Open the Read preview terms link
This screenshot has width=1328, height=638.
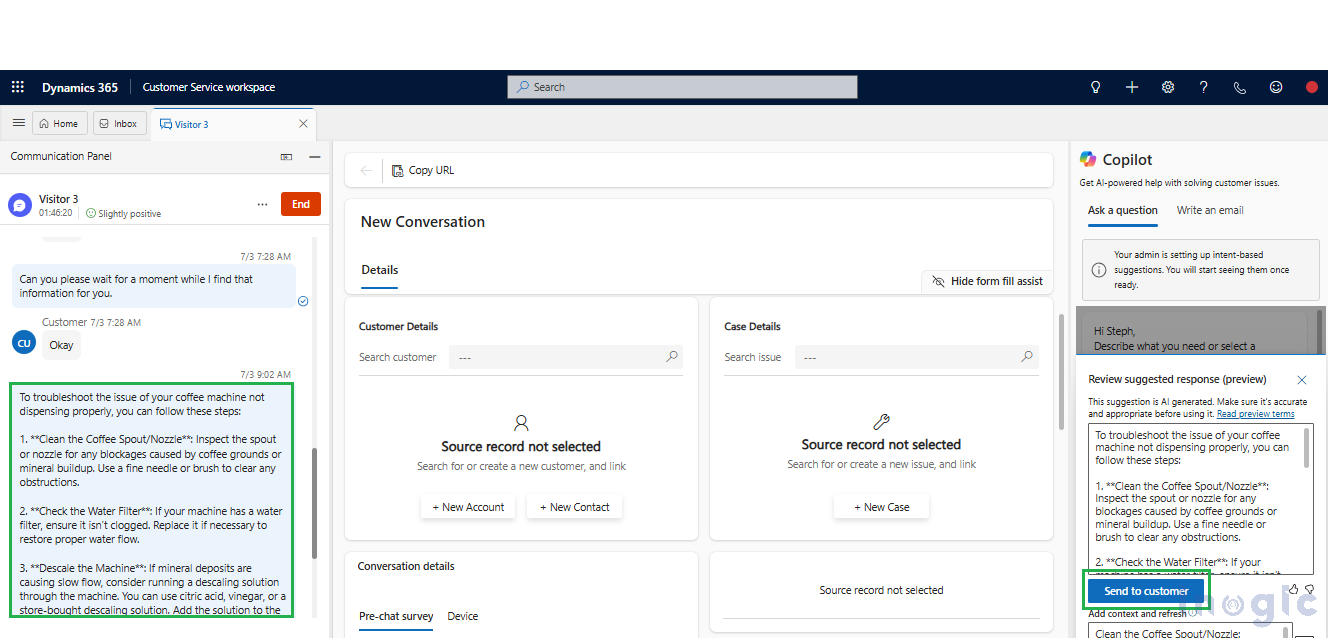(x=1255, y=414)
